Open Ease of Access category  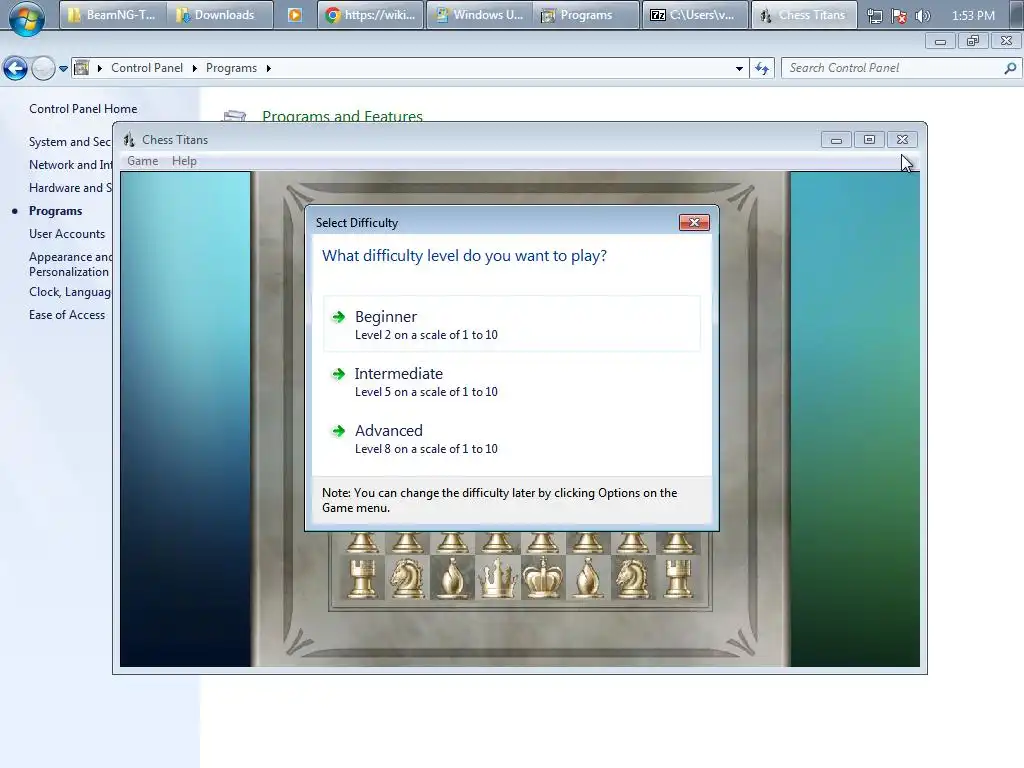67,315
